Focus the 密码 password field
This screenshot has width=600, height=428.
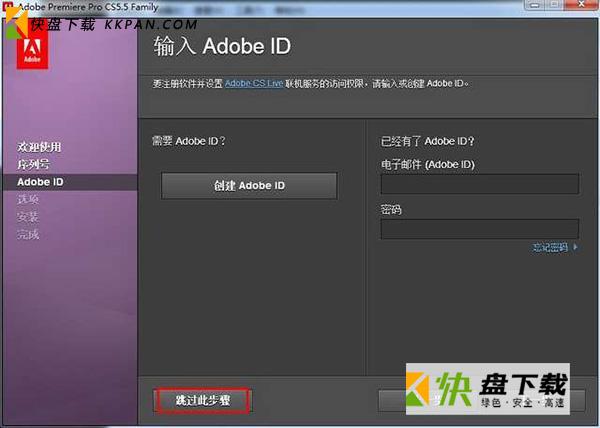point(479,229)
